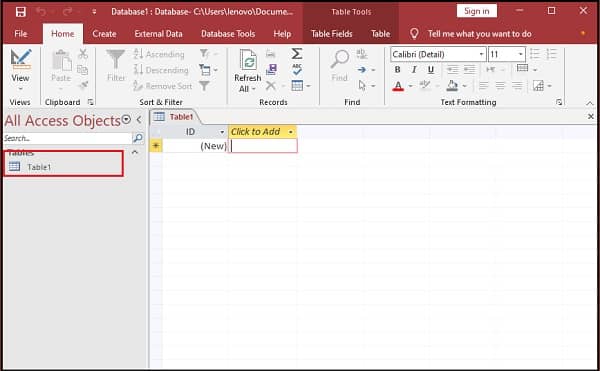This screenshot has width=600, height=371.
Task: Open the Advanced filter options dropdown
Action: [x=208, y=70]
